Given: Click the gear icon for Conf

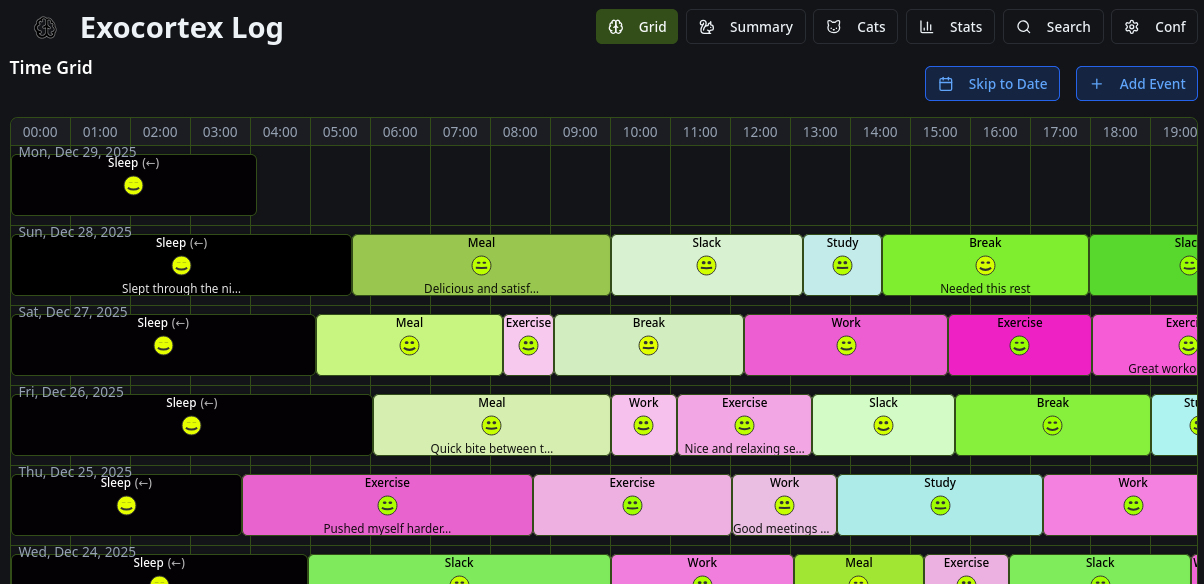Looking at the screenshot, I should point(1132,27).
